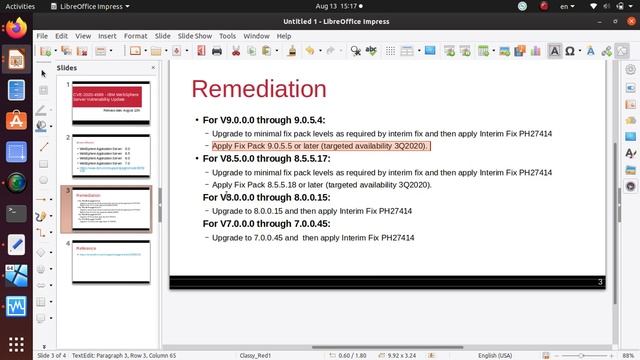Viewport: 640px width, 360px height.
Task: Close the Slides panel
Action: coord(153,68)
